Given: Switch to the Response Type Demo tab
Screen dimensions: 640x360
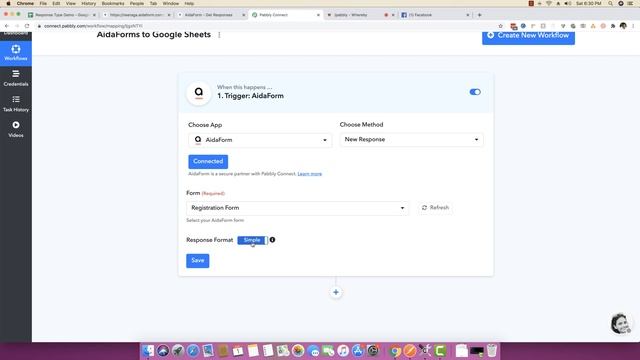Looking at the screenshot, I should [61, 15].
